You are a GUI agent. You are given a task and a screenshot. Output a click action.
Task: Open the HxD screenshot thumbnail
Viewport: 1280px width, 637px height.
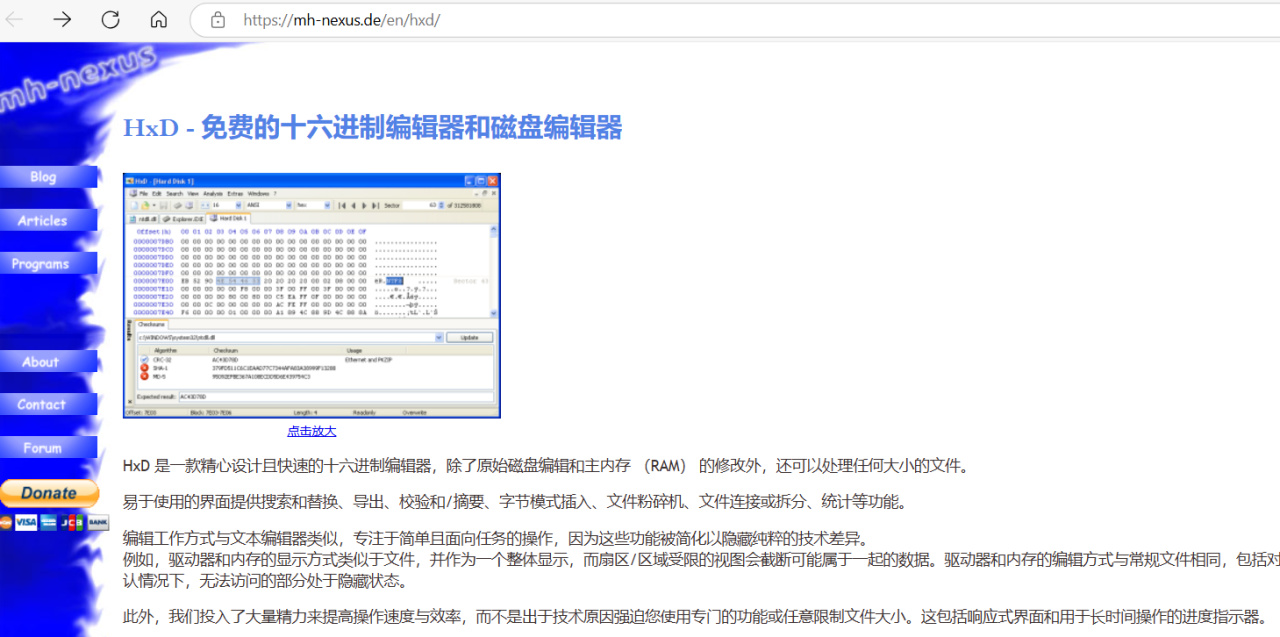coord(312,295)
